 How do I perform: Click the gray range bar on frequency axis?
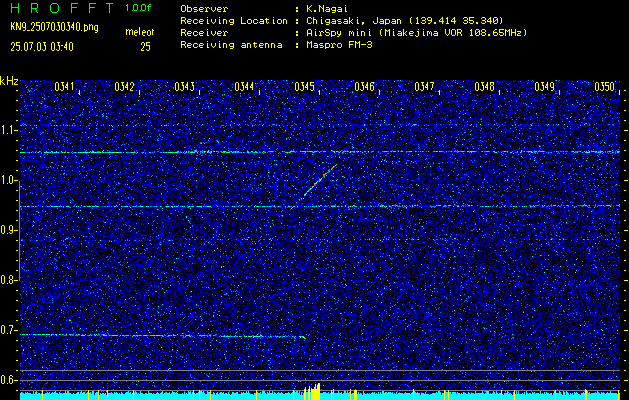[19, 231]
